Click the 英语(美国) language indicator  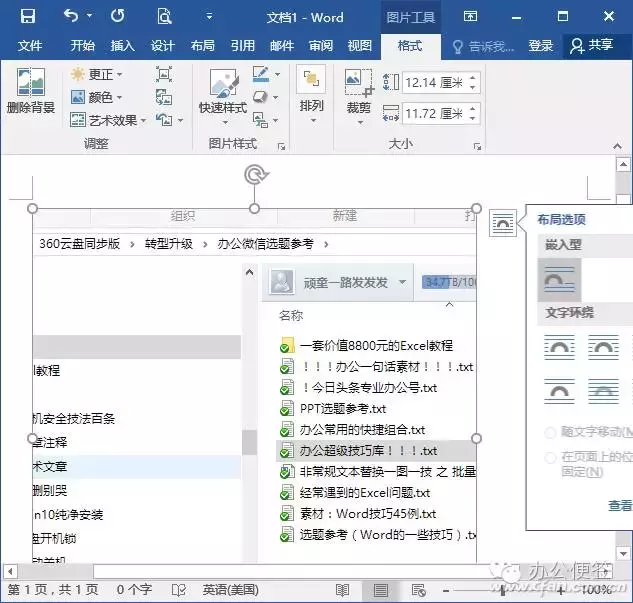(231, 590)
